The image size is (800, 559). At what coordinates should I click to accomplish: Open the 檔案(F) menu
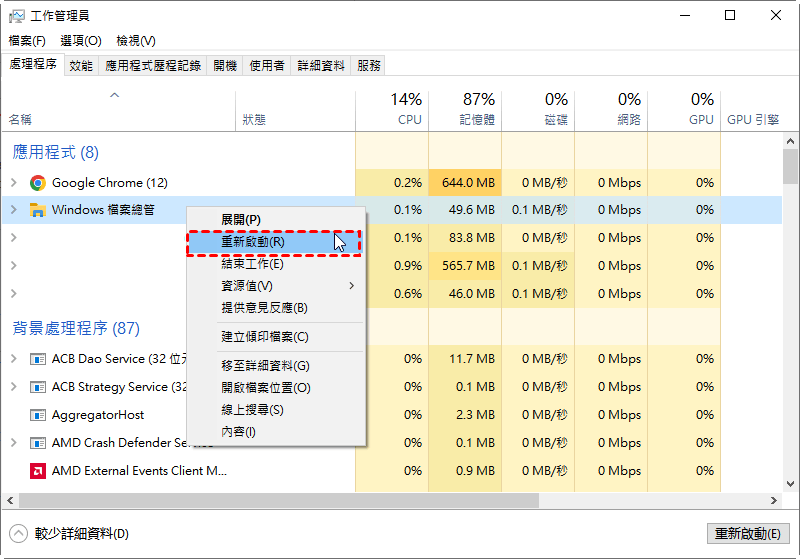(27, 41)
